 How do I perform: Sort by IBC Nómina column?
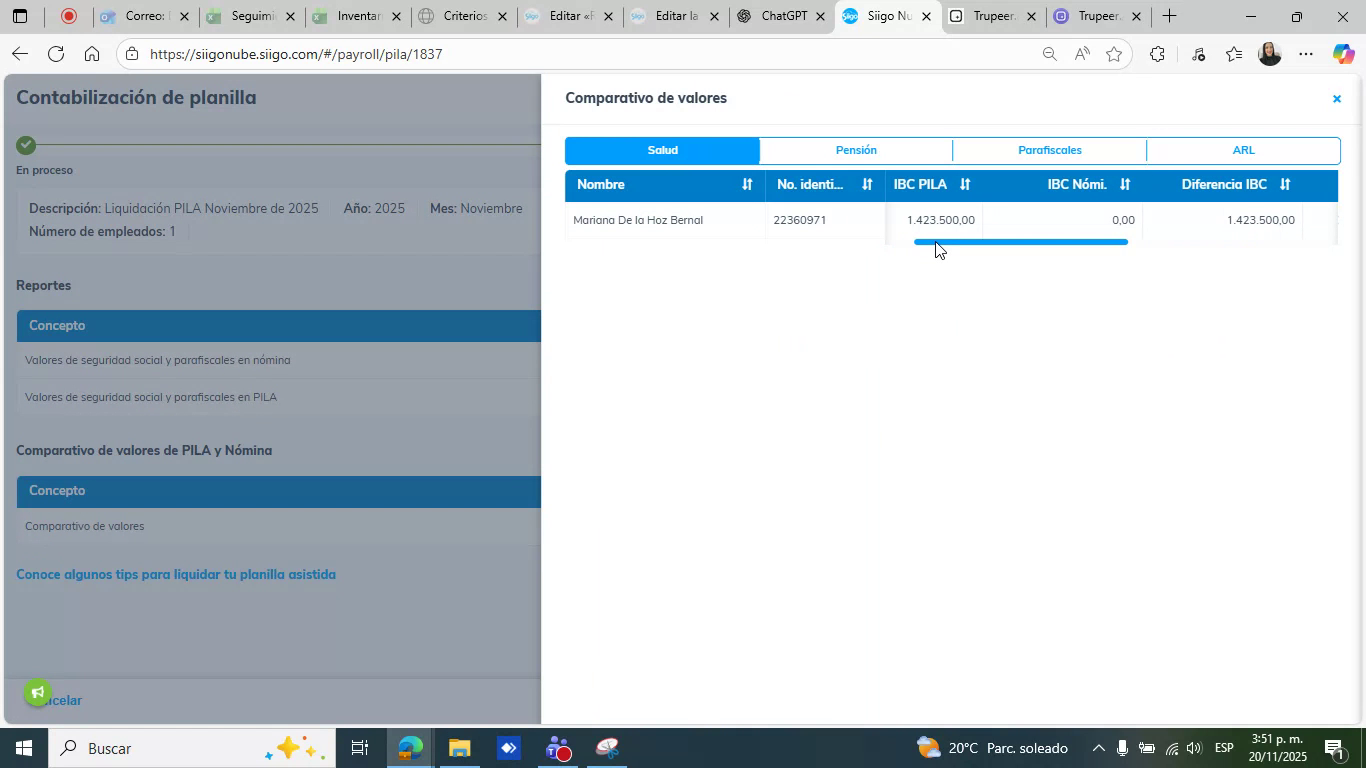tap(1125, 184)
